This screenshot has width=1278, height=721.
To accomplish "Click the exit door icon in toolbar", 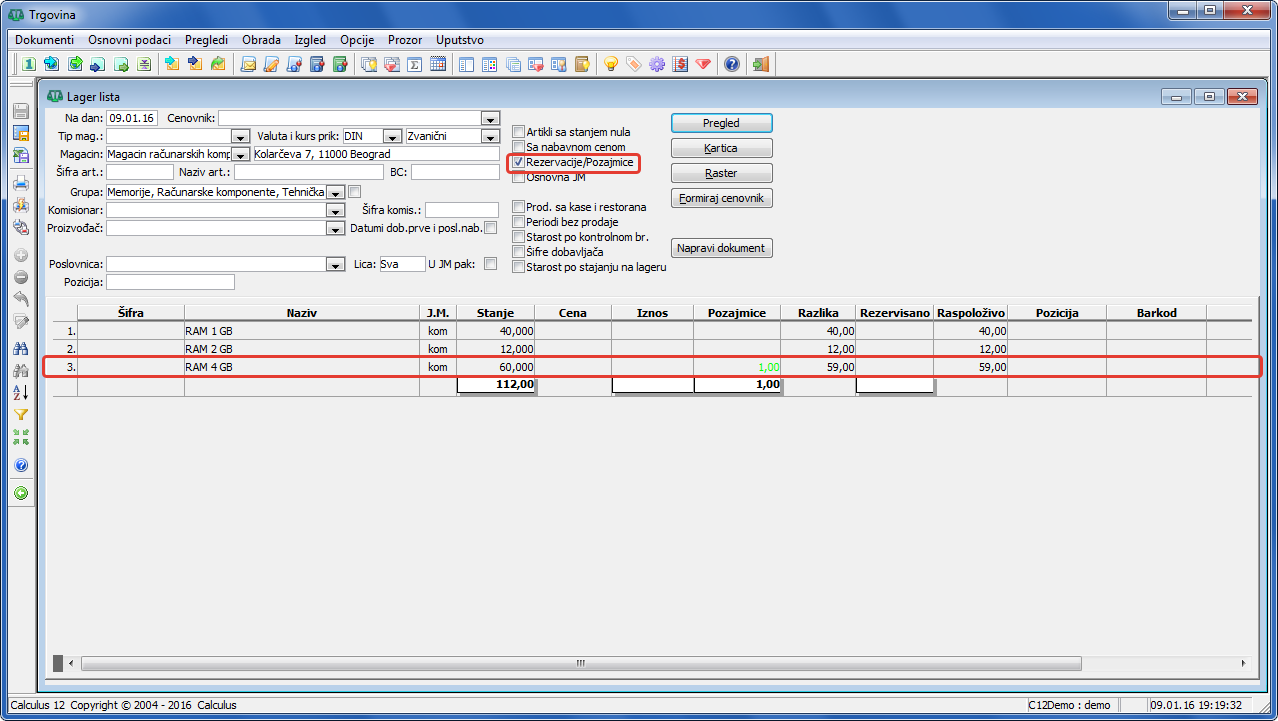I will click(761, 64).
